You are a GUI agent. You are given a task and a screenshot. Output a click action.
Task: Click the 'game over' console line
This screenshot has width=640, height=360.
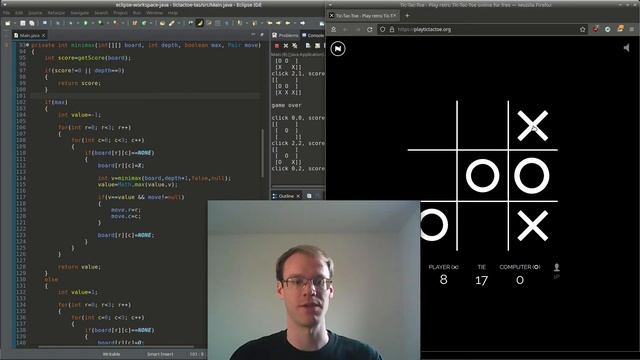point(287,105)
